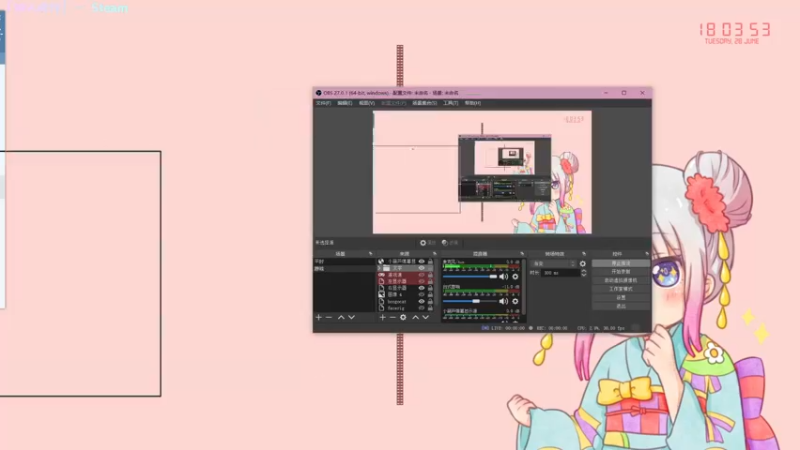Toggle visibility of 图像 4 source
800x450 pixels.
point(421,295)
